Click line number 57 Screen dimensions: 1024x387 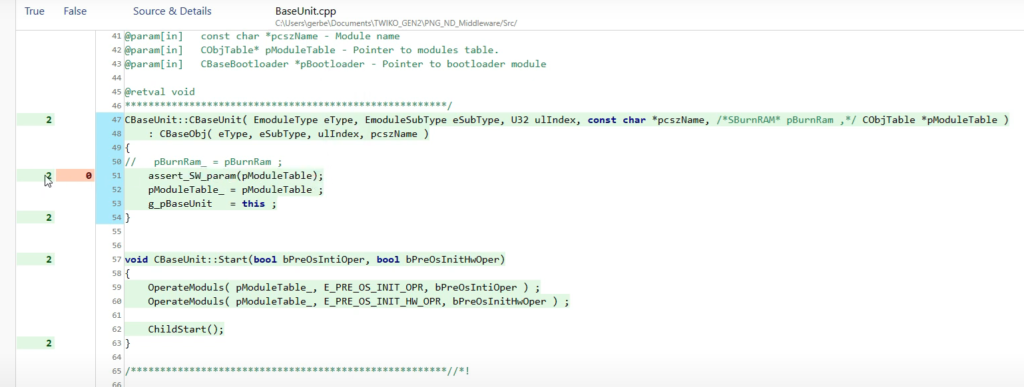[x=117, y=259]
